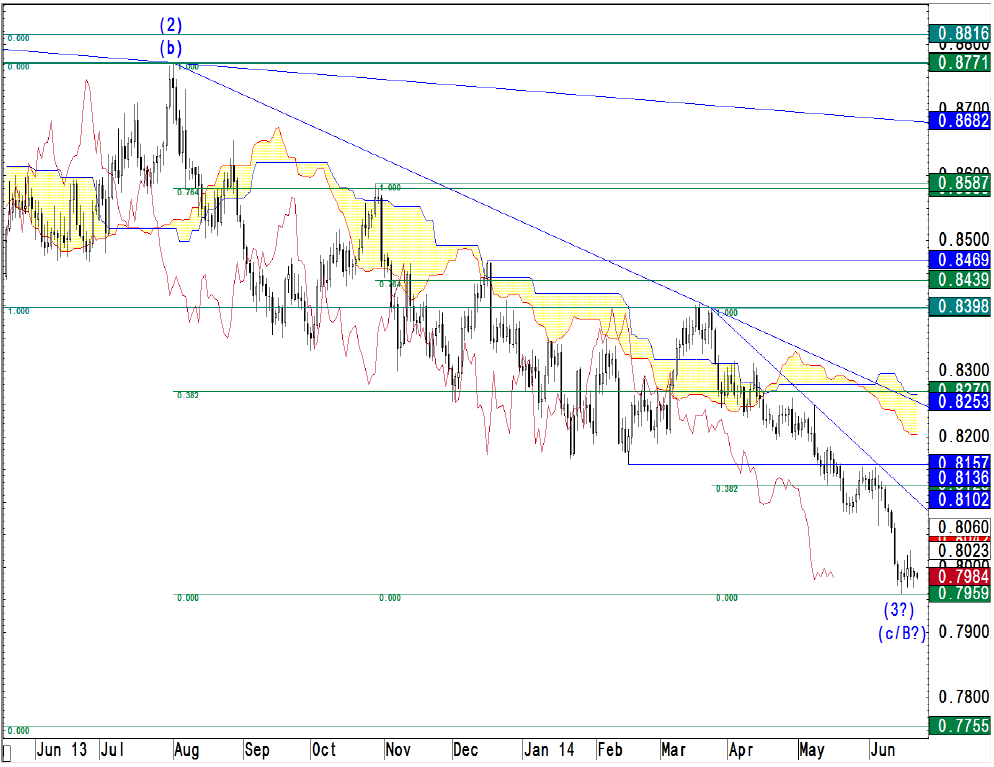994x767 pixels.
Task: Select the 0.8136 price level tag
Action: pos(959,479)
